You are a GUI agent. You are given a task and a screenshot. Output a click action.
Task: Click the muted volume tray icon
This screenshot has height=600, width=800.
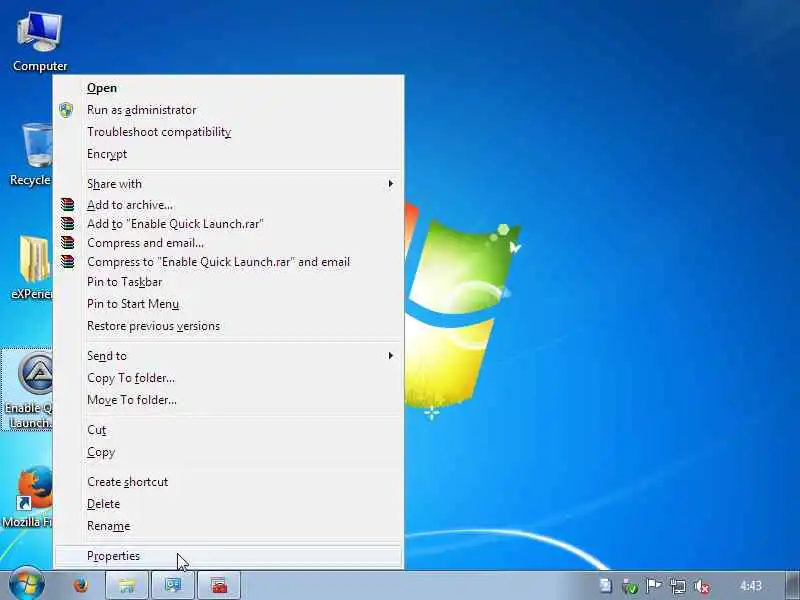(x=702, y=587)
